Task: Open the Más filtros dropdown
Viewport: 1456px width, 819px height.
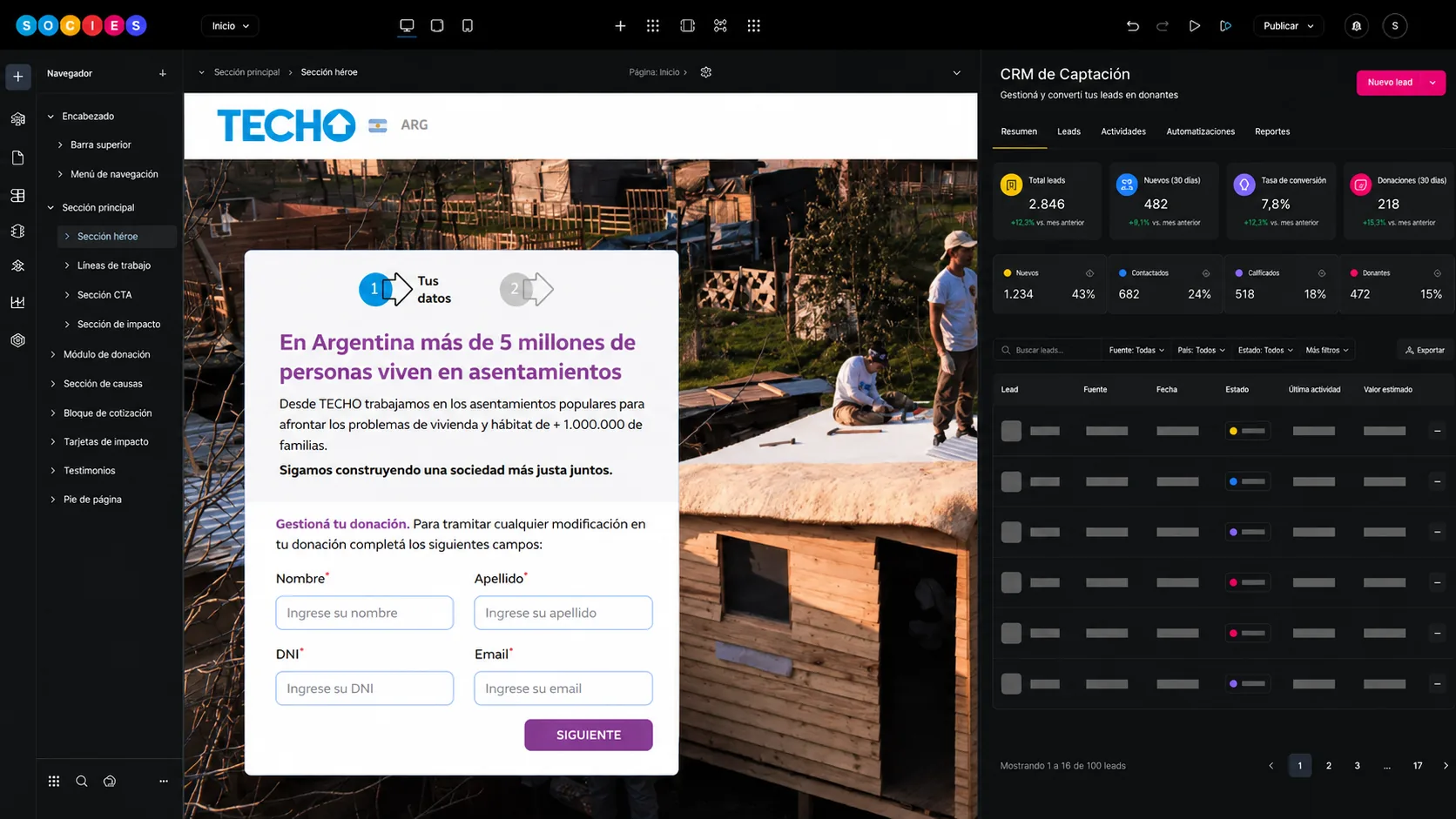Action: pos(1327,350)
